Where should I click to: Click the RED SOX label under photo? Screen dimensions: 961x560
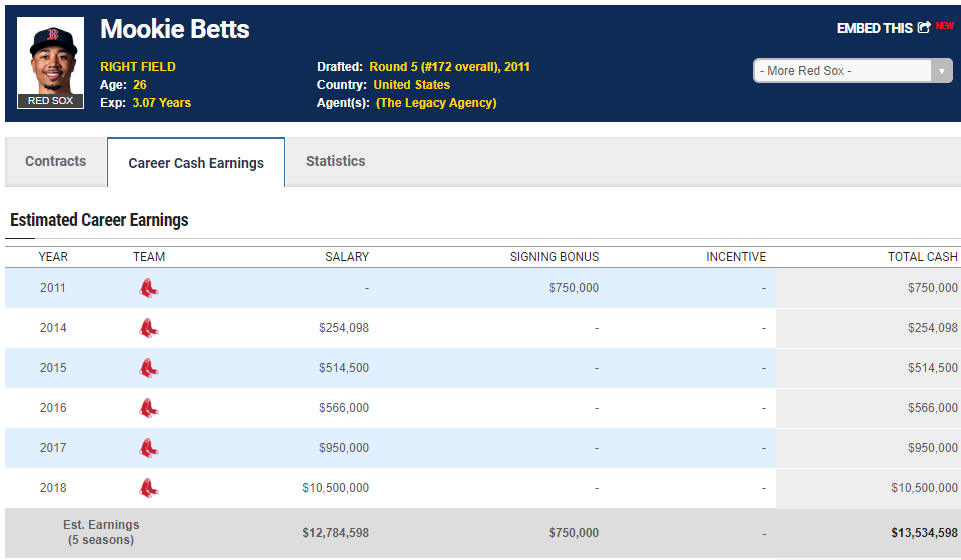tap(50, 101)
